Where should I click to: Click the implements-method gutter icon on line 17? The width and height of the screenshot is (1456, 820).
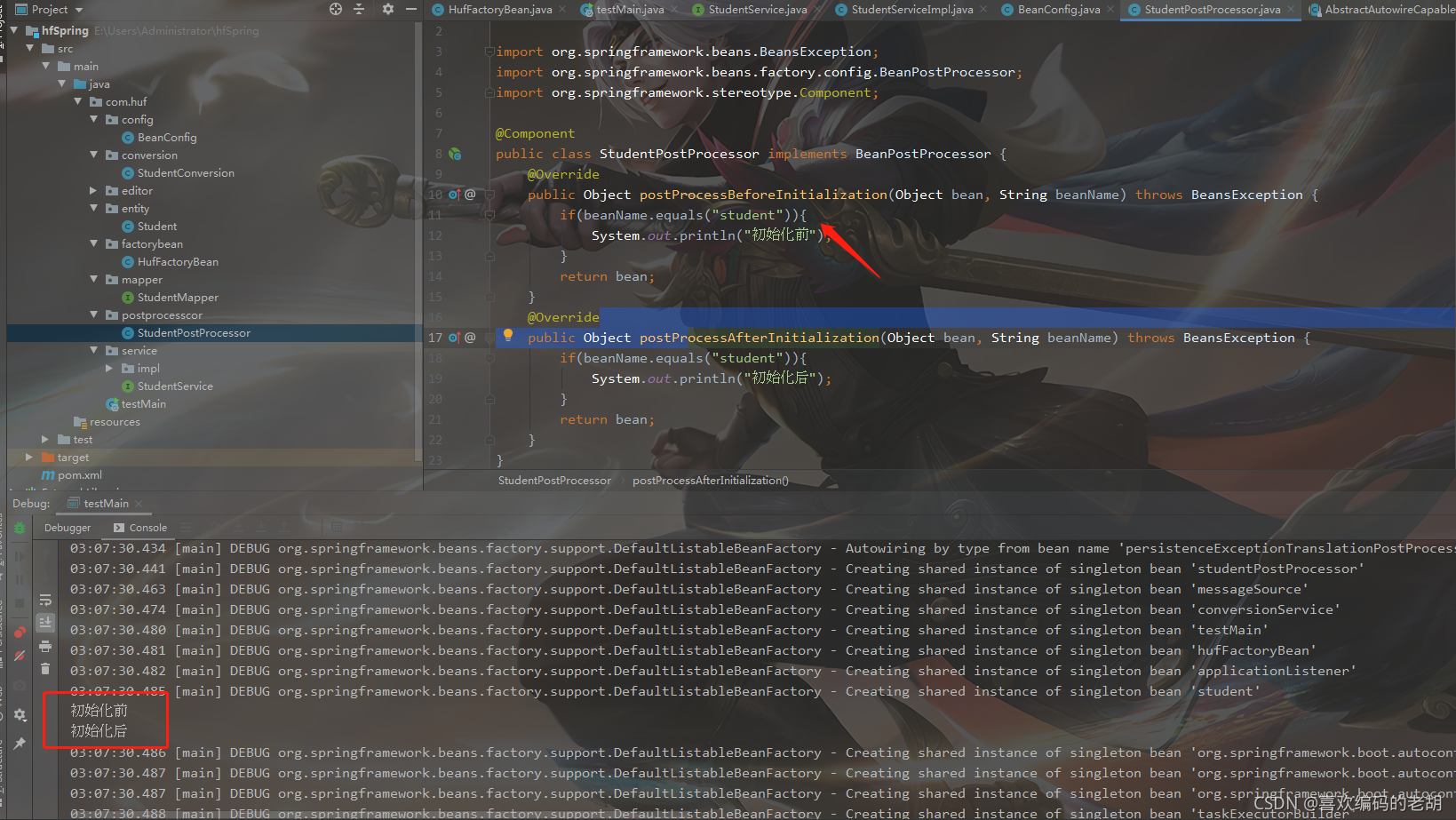tap(454, 338)
